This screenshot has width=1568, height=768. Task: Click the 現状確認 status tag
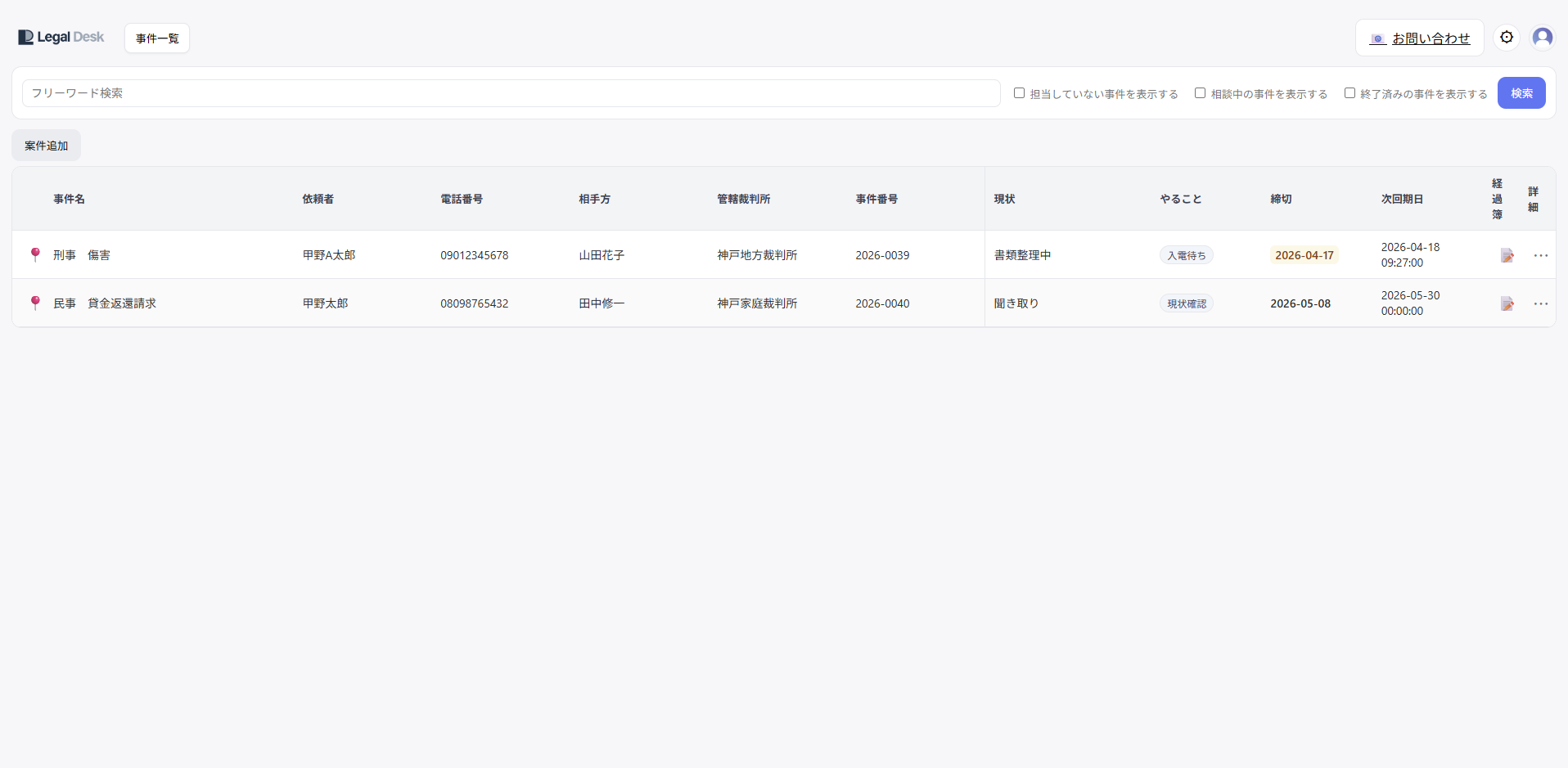pos(1187,303)
